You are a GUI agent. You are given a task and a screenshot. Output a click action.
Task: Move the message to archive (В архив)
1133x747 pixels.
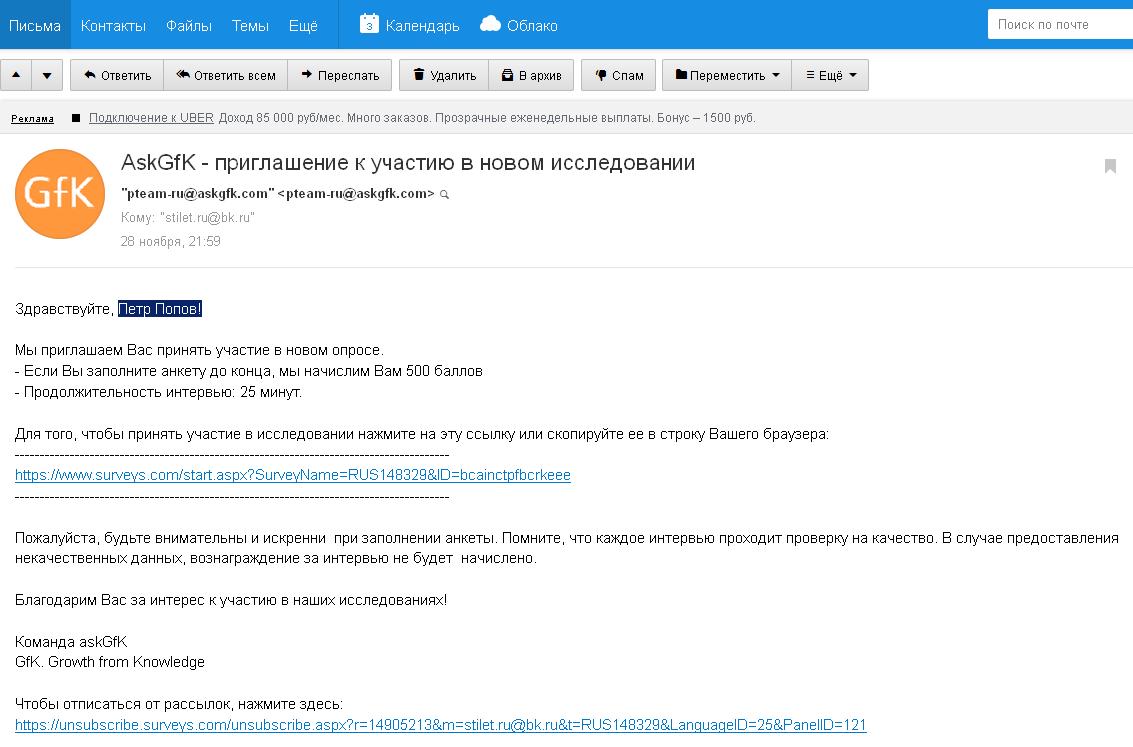point(531,75)
